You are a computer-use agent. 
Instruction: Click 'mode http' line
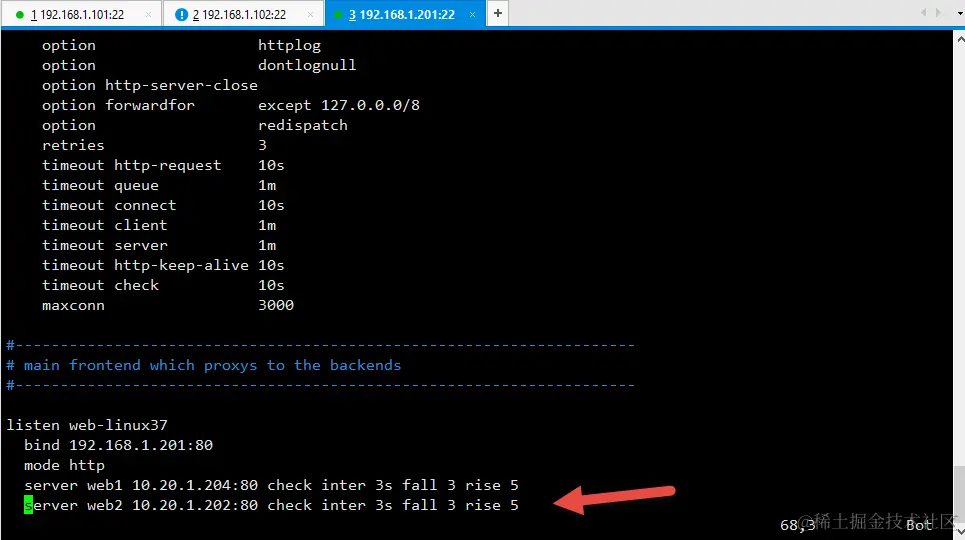coord(64,465)
